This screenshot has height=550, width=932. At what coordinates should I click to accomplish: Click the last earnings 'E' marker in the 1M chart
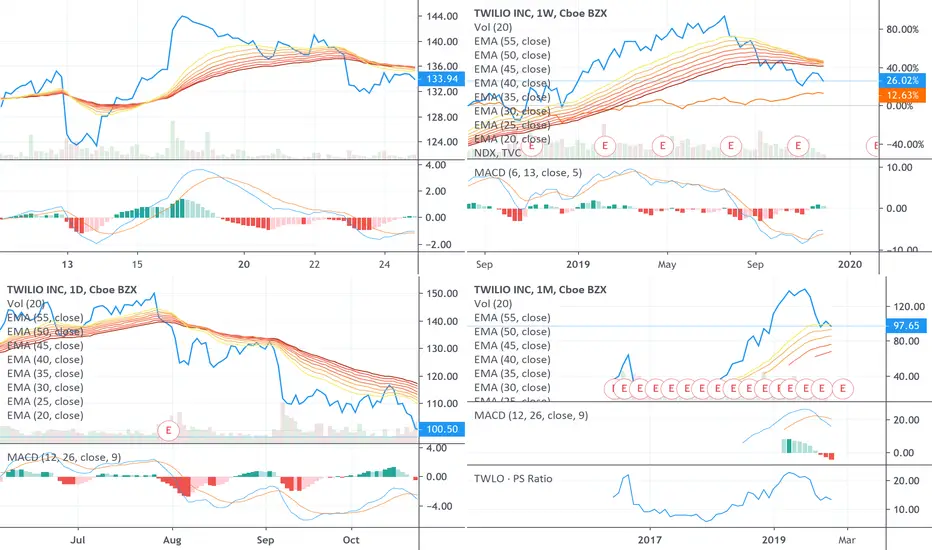843,389
